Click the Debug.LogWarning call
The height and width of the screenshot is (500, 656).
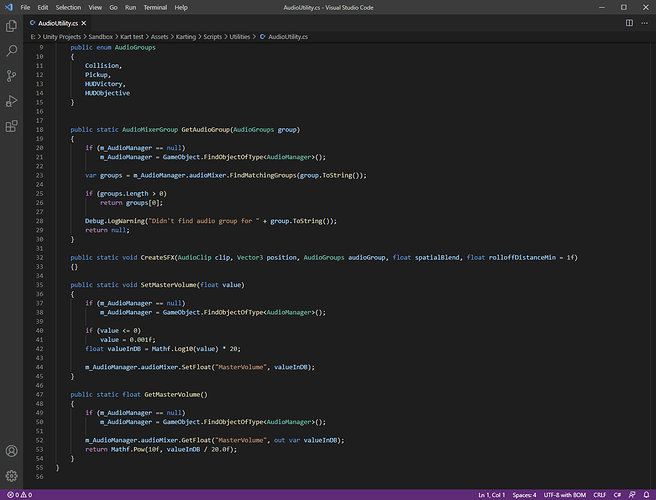(x=115, y=221)
